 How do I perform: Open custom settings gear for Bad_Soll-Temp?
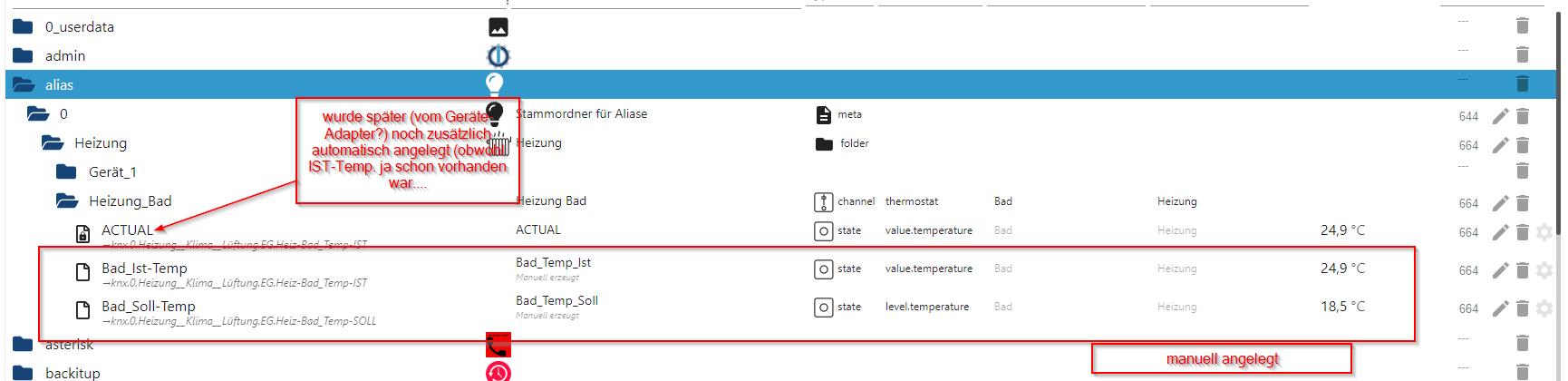coord(1544,308)
